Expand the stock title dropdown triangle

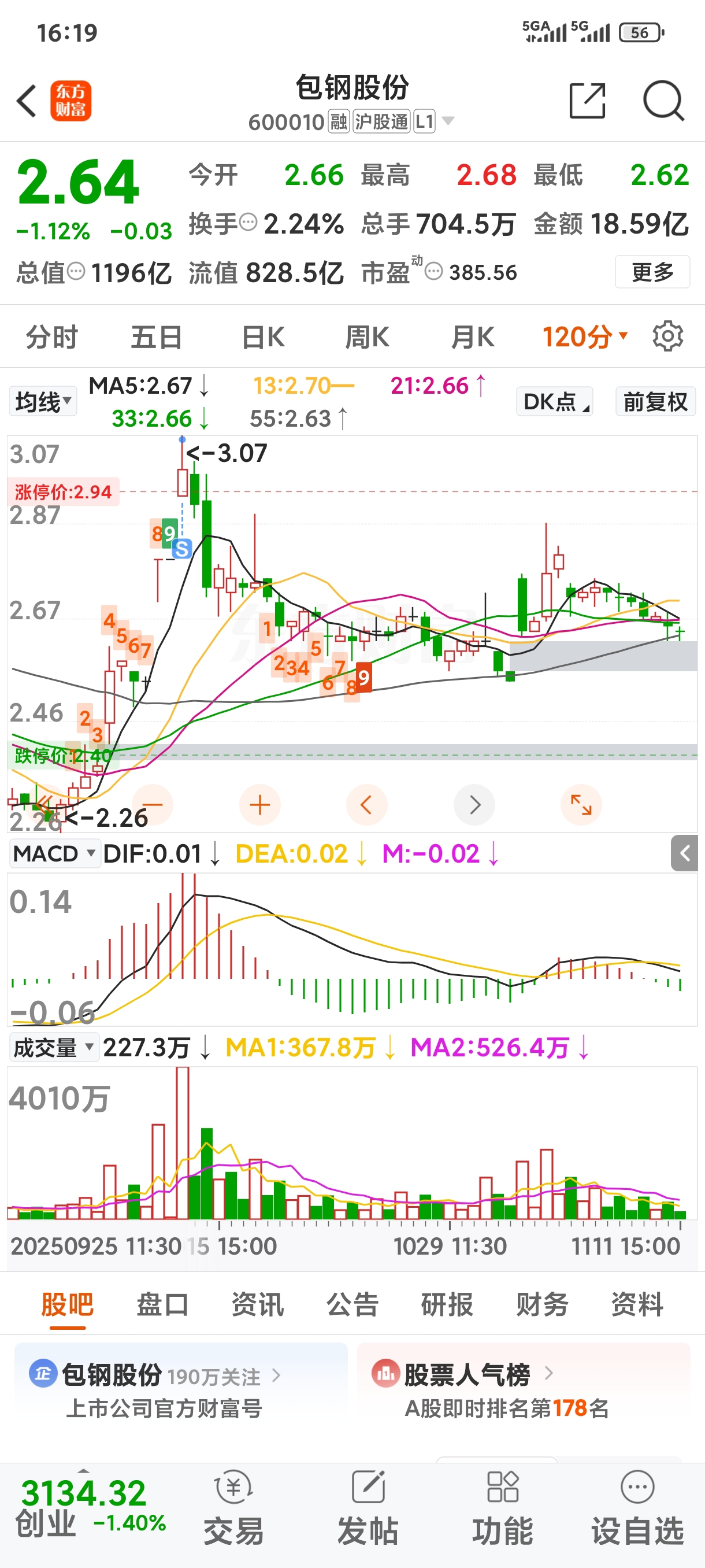(x=448, y=120)
